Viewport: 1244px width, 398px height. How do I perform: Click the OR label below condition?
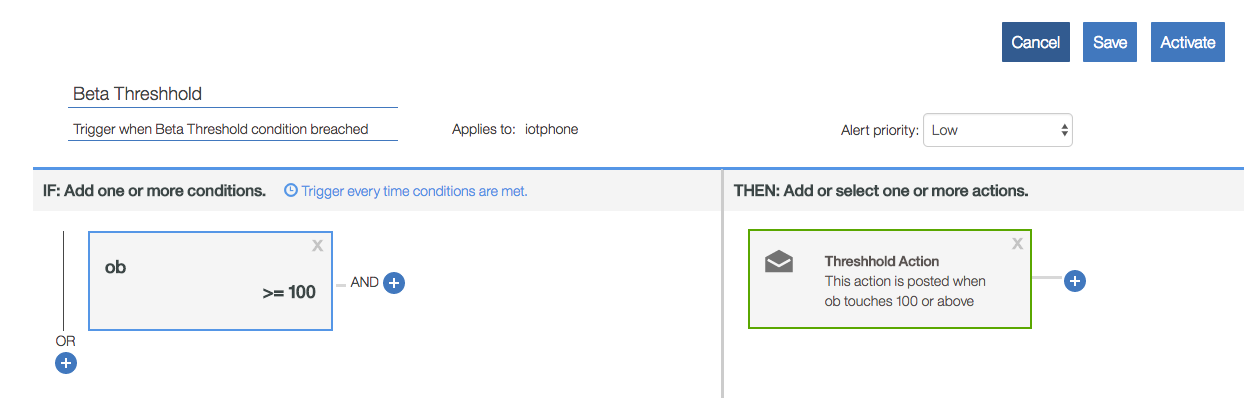65,341
